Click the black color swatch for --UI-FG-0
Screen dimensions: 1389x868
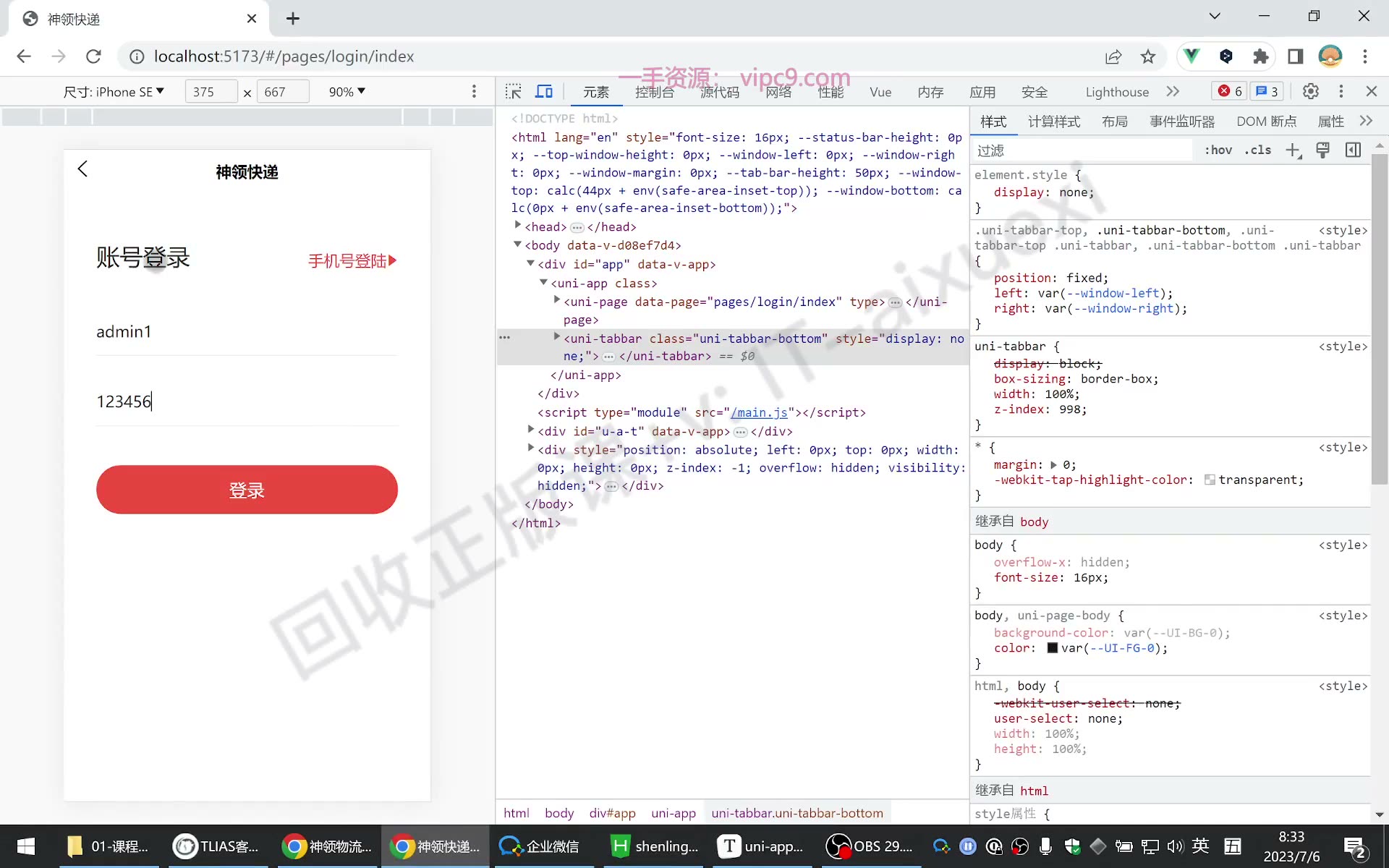click(1053, 648)
